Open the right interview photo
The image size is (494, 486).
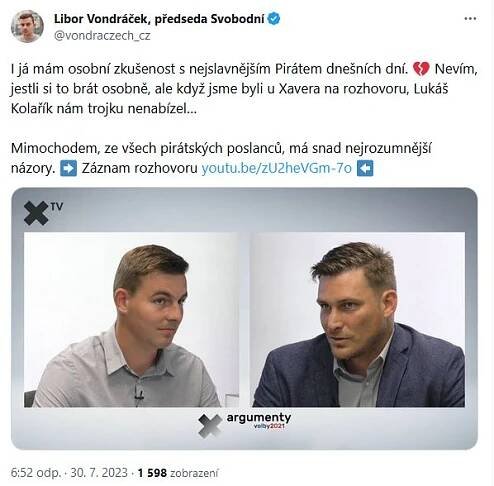point(358,319)
